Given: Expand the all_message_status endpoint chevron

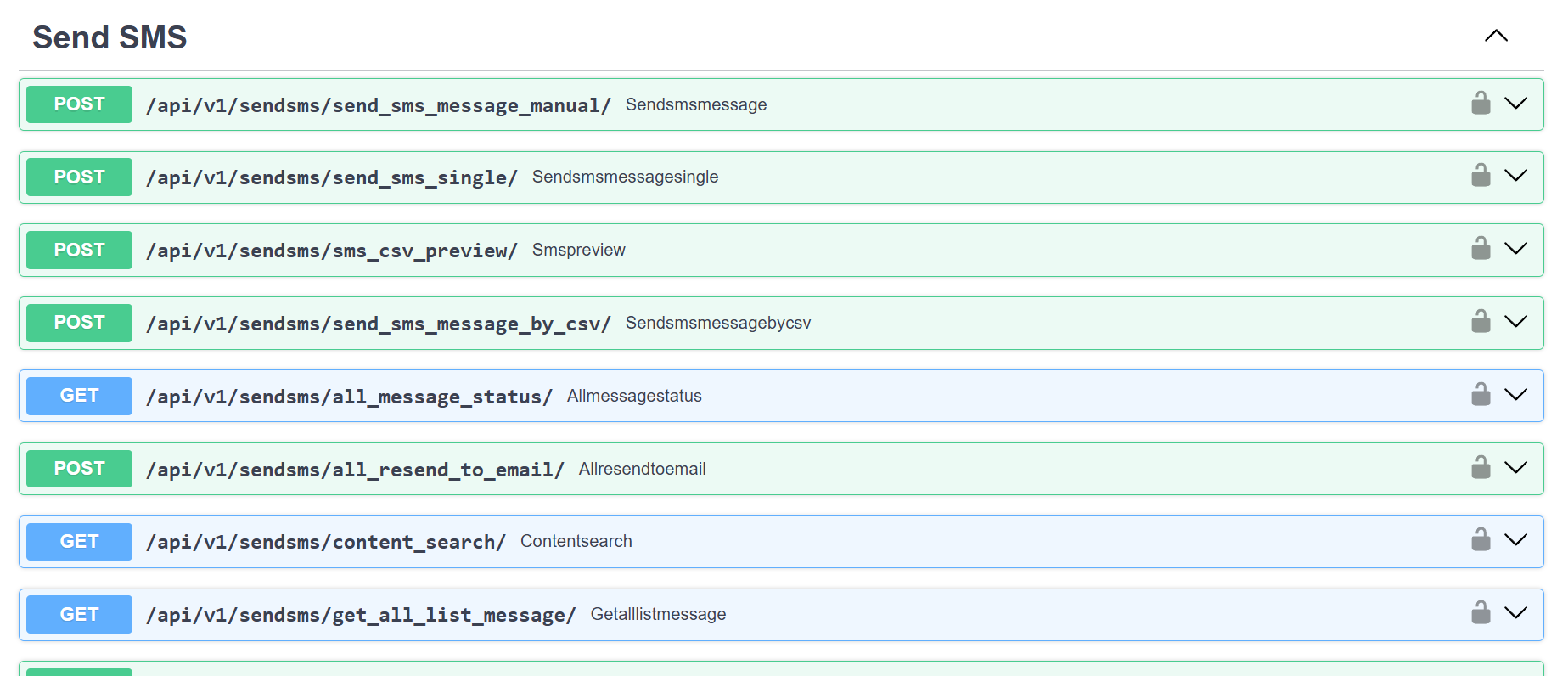Looking at the screenshot, I should [x=1515, y=395].
